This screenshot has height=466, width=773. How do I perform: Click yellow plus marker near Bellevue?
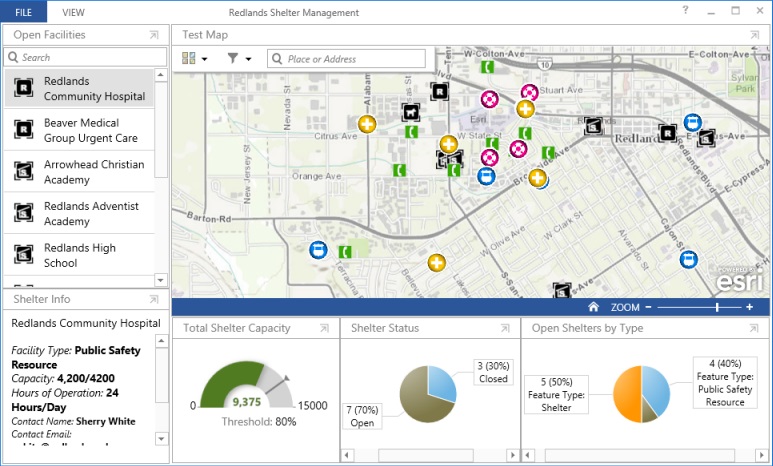[436, 263]
